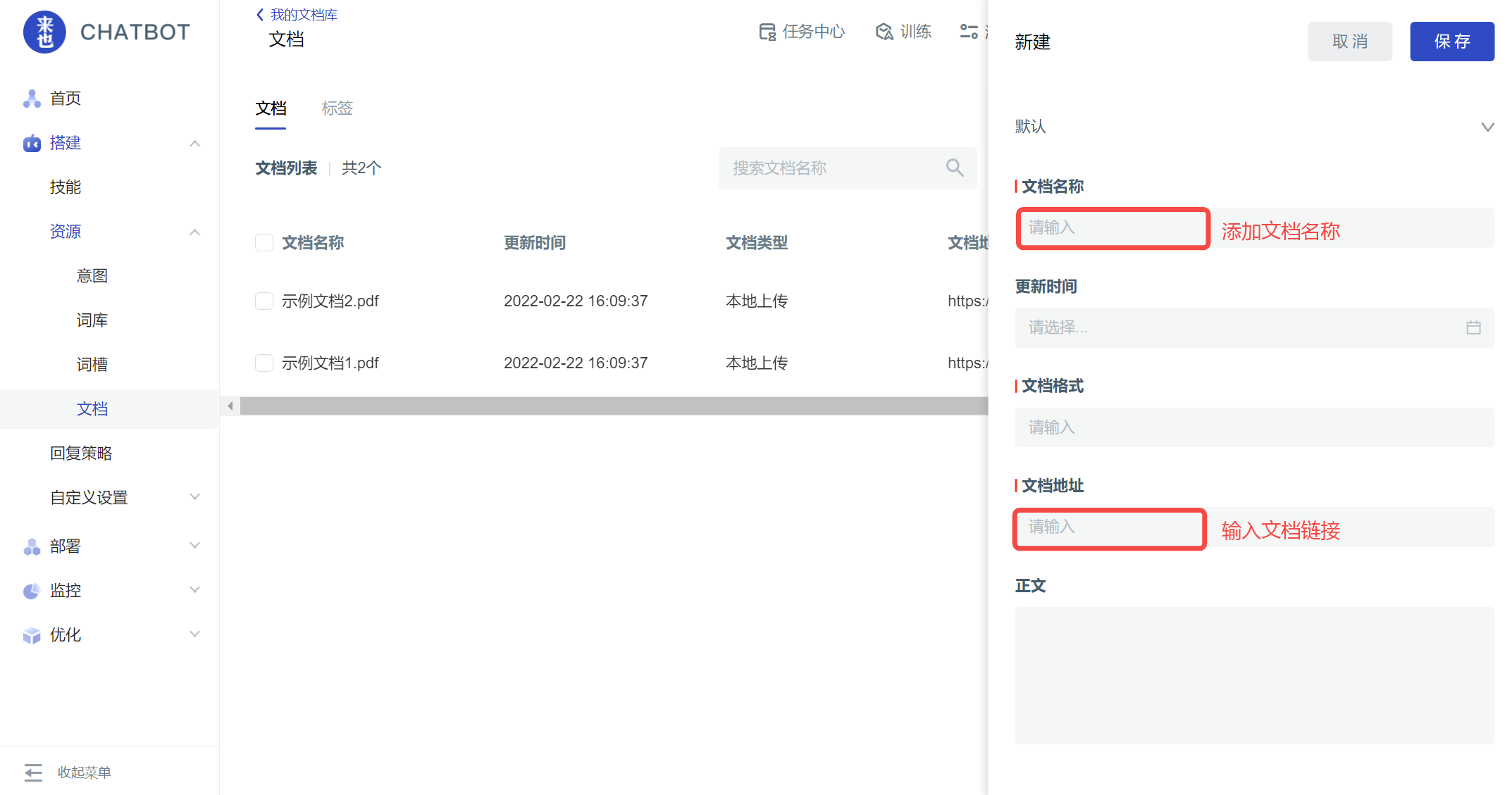
Task: Collapse the 搭建 menu section
Action: pos(195,144)
